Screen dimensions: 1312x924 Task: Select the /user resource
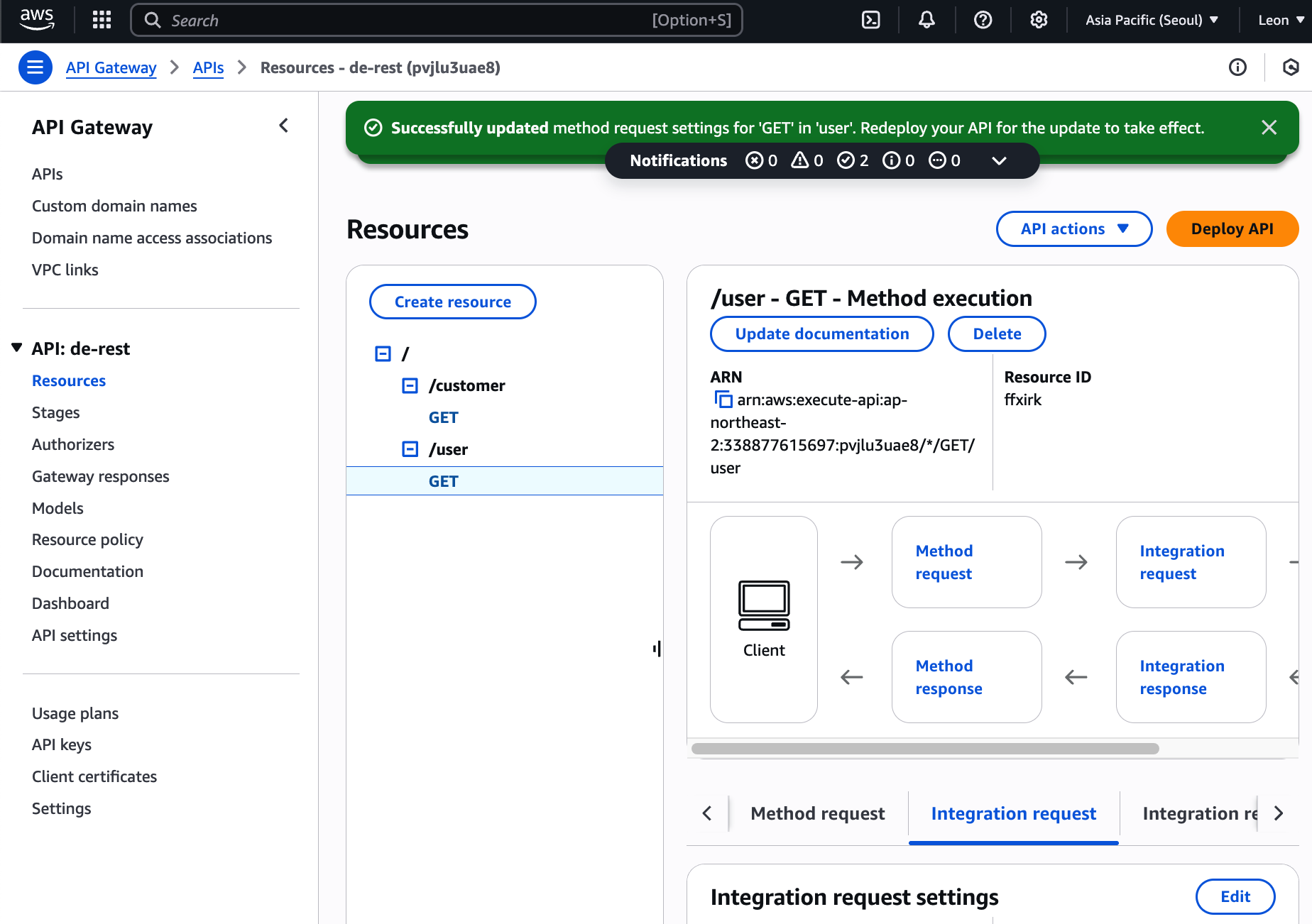[x=448, y=449]
